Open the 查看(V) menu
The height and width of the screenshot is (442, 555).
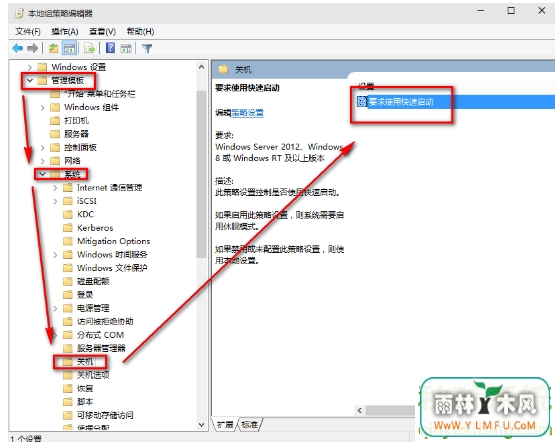point(102,31)
